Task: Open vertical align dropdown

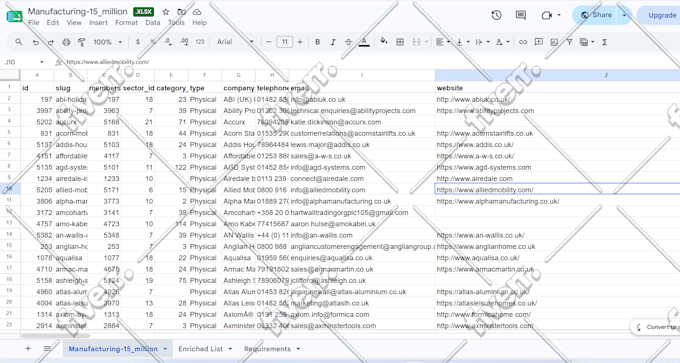Action: click(462, 42)
